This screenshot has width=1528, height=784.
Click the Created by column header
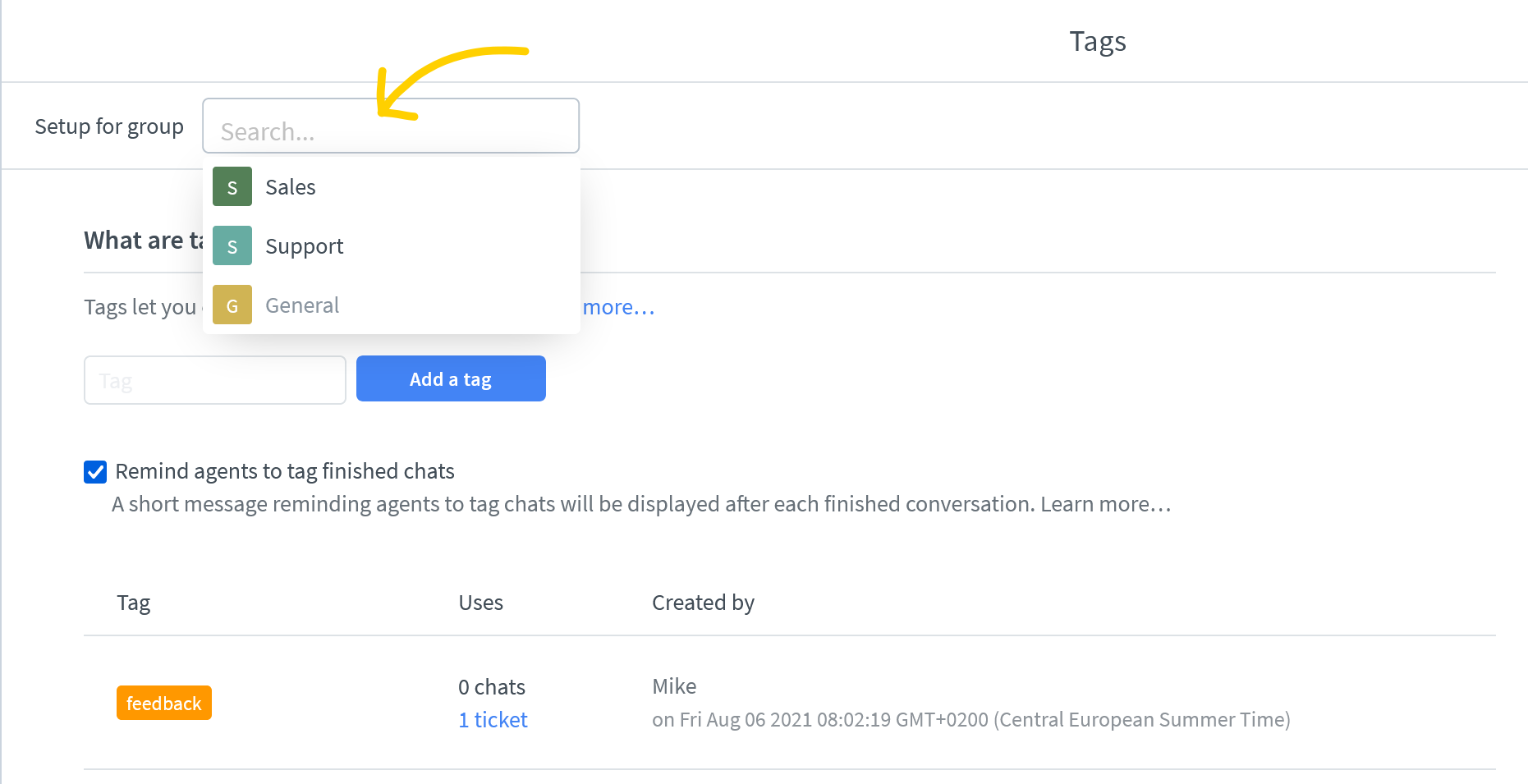click(703, 603)
